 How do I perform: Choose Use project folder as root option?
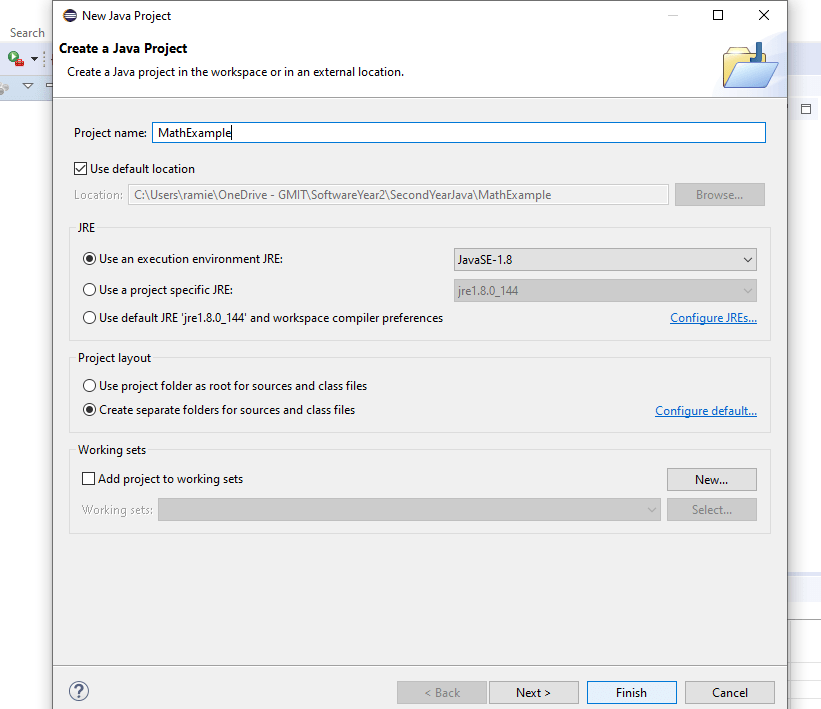tap(90, 386)
